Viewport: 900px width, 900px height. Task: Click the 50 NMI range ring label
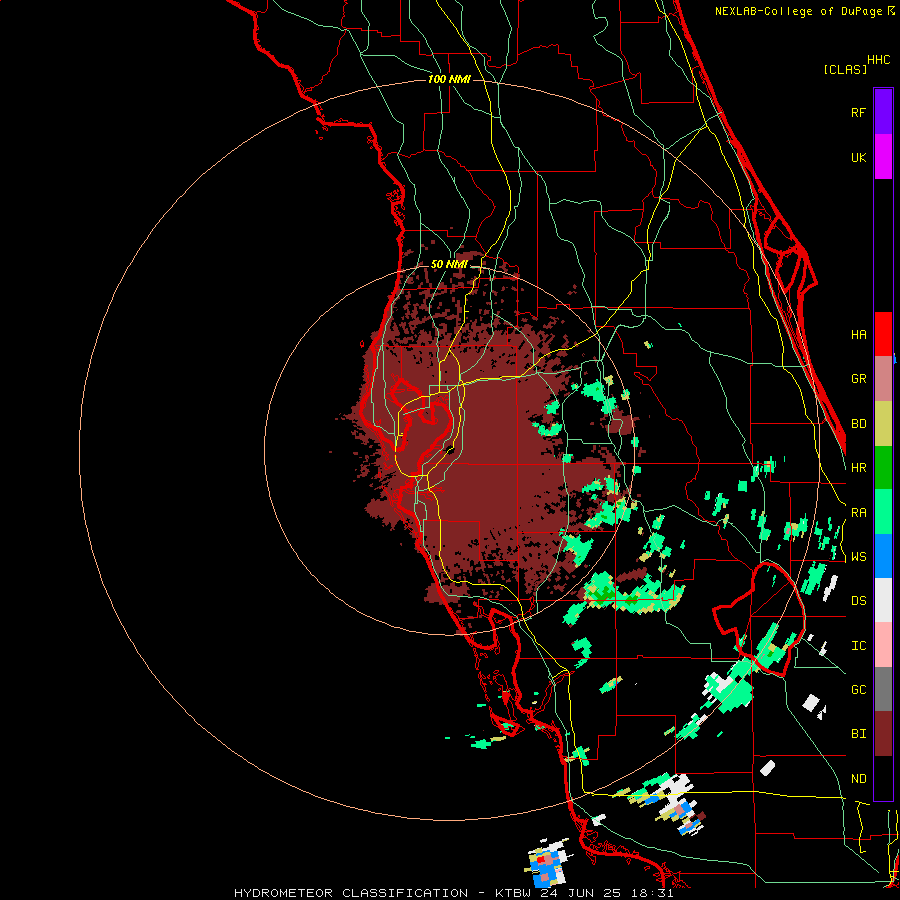(x=449, y=265)
